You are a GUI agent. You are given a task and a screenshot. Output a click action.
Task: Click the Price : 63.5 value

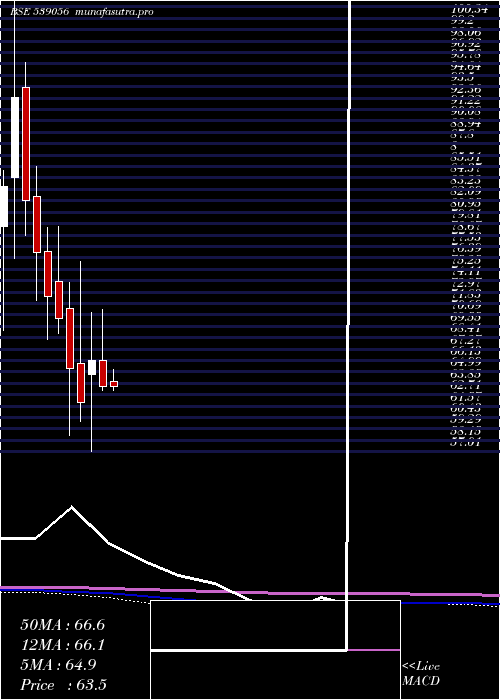63,685
